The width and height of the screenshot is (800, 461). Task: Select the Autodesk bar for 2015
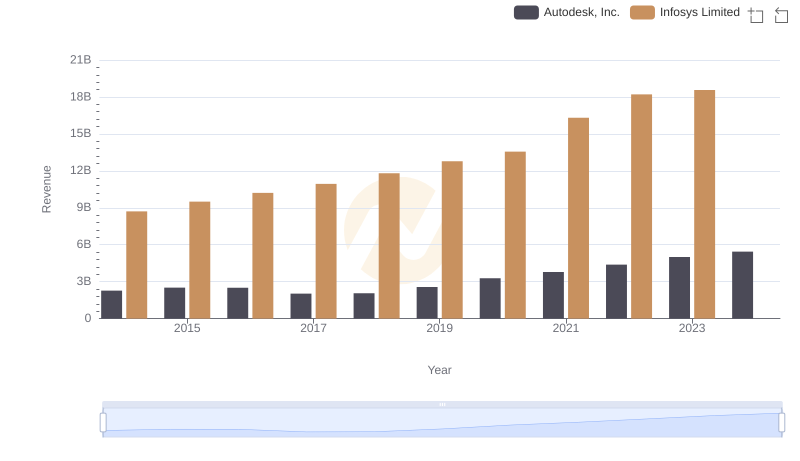pyautogui.click(x=174, y=303)
